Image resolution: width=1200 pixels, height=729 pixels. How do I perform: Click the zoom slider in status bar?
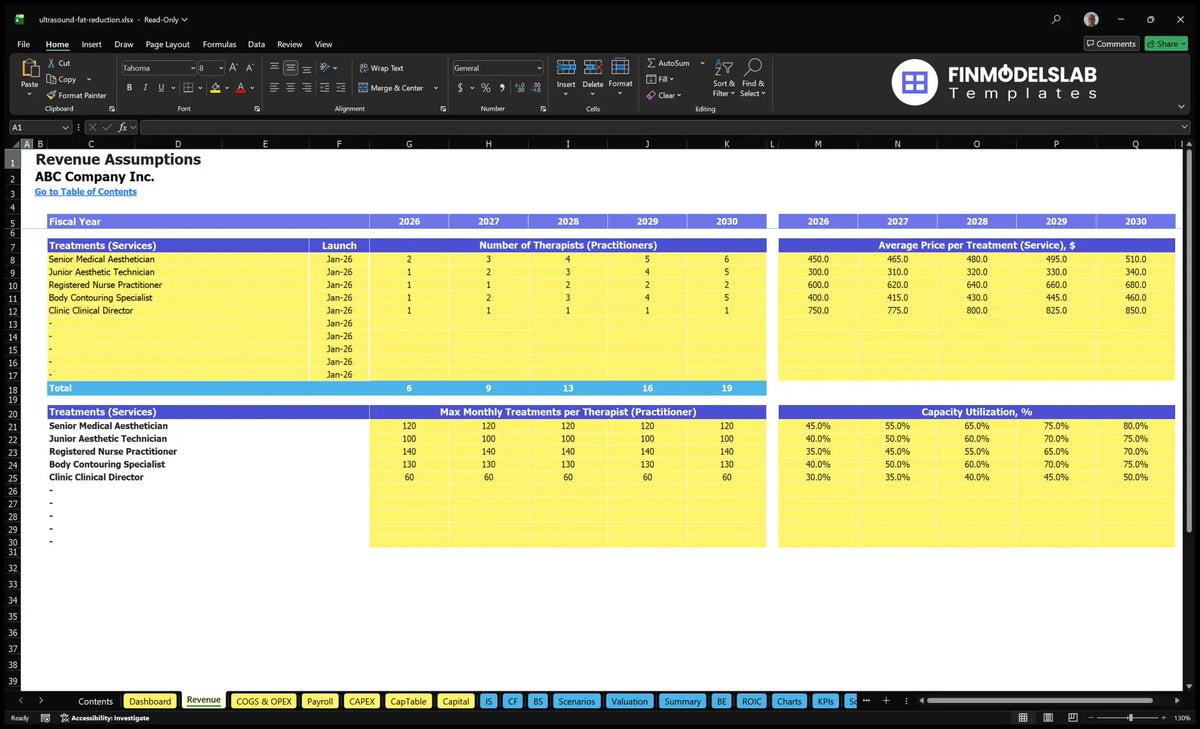pos(1130,718)
